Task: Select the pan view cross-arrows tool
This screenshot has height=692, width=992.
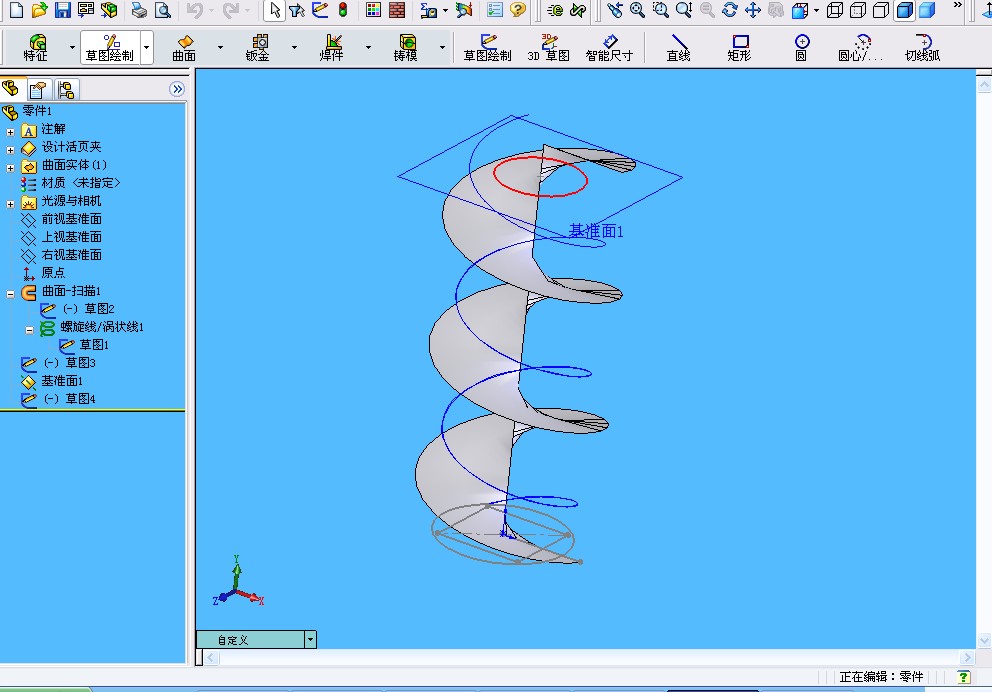Action: coord(753,9)
